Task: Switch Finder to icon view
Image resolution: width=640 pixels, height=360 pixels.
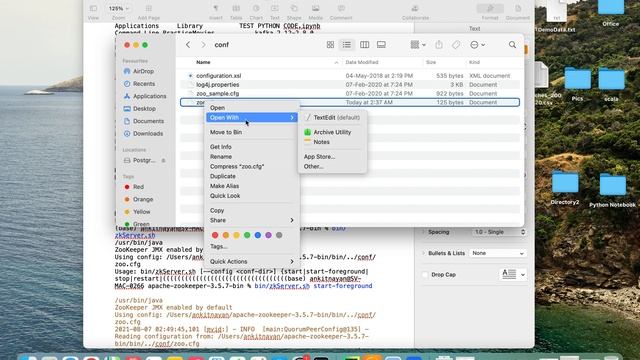Action: click(x=330, y=45)
